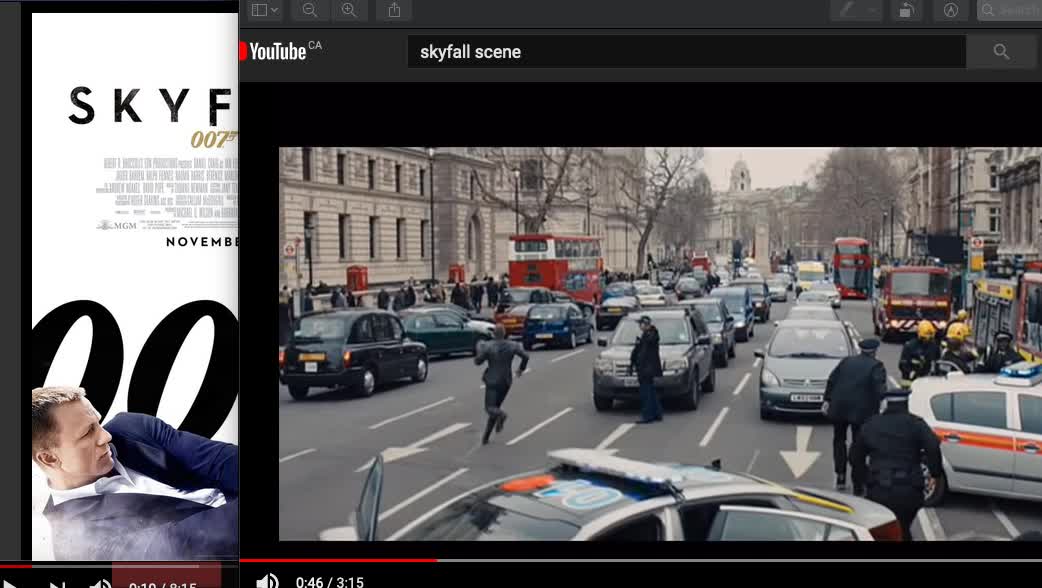This screenshot has width=1042, height=588.
Task: Zoom in with the plus magnifier
Action: (349, 10)
